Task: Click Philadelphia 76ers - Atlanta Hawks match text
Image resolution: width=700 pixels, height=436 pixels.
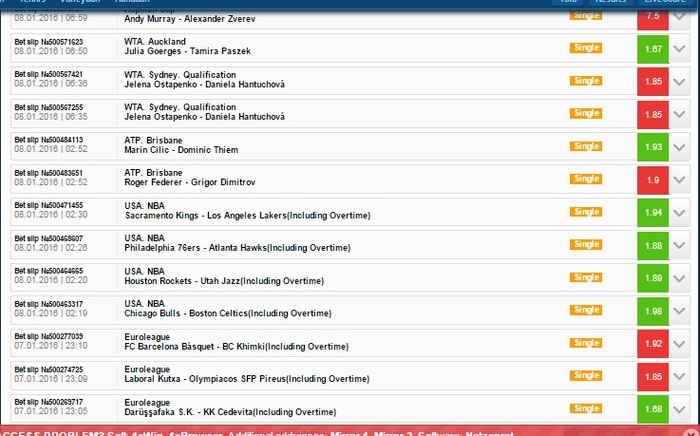Action: point(238,248)
